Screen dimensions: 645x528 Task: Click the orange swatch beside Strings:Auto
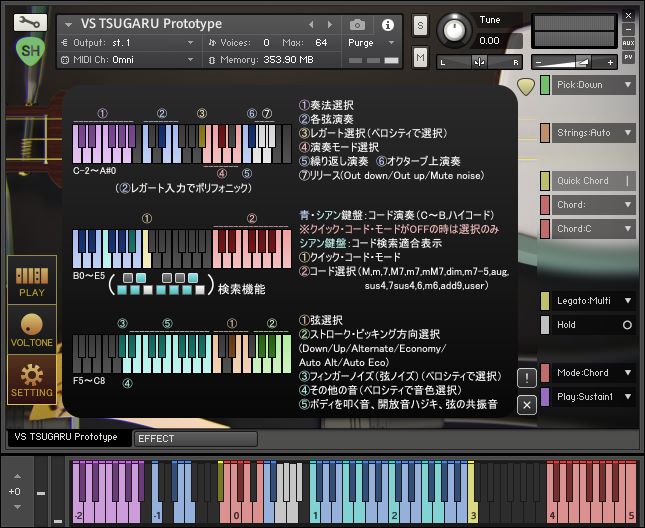545,133
